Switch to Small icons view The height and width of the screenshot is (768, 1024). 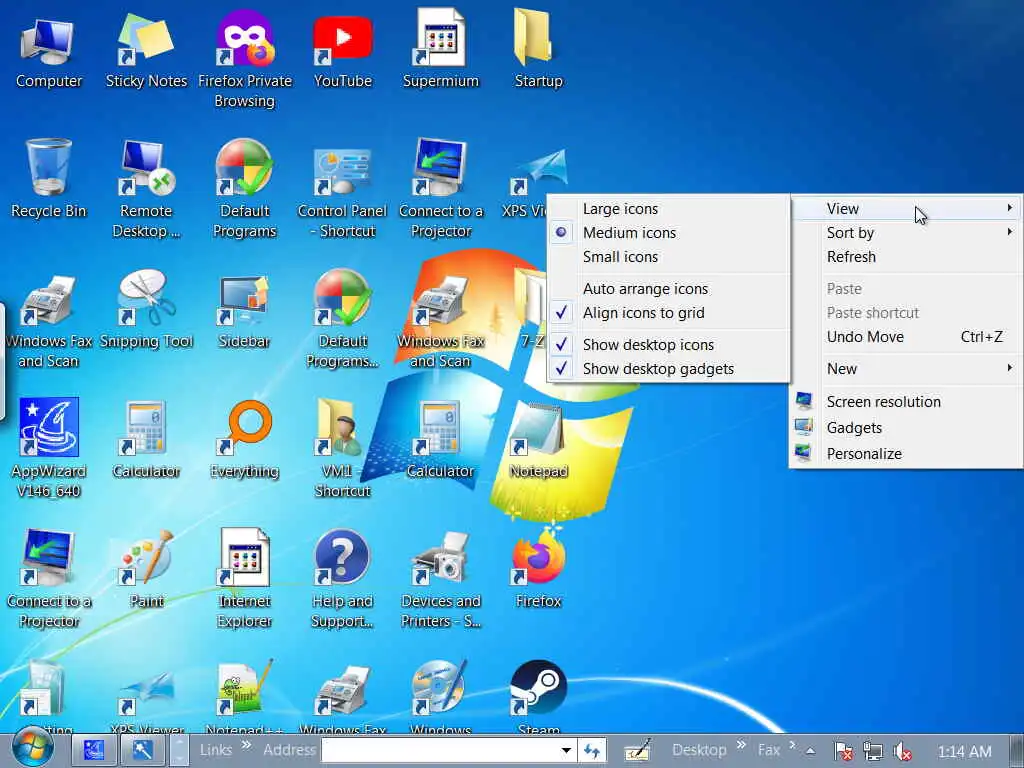(x=668, y=257)
